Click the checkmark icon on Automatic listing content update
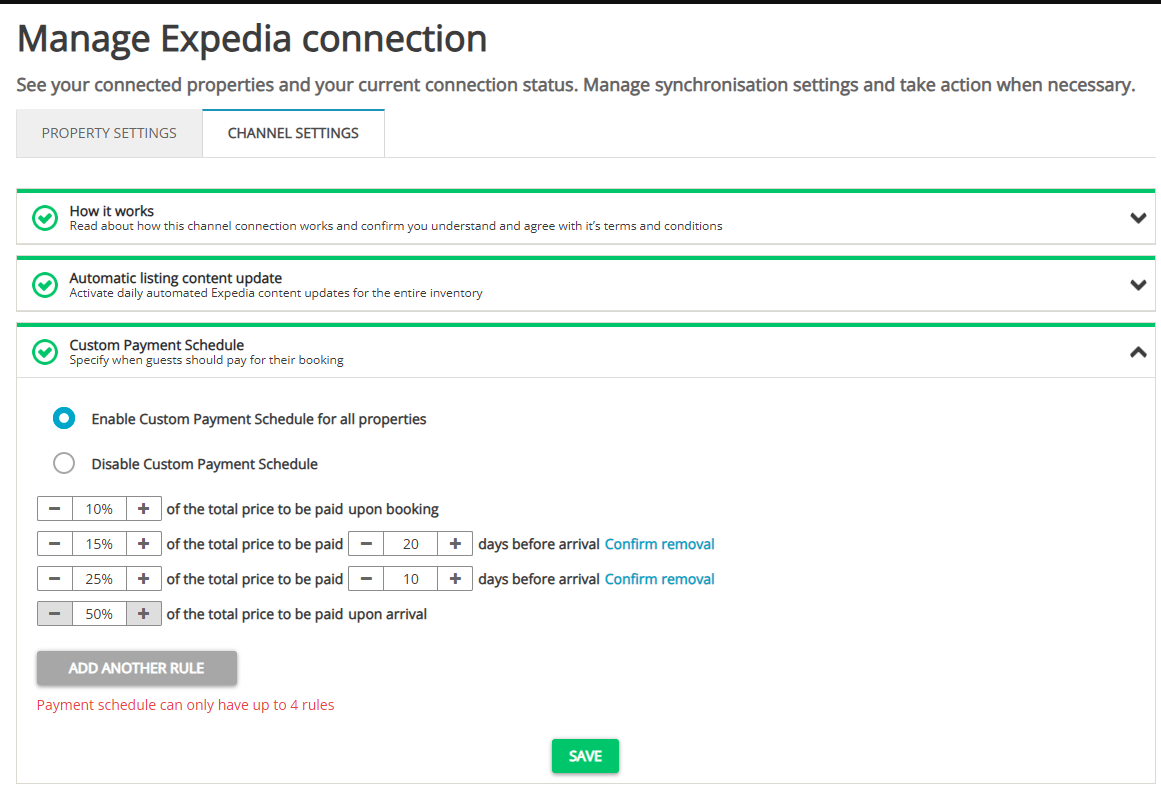The width and height of the screenshot is (1161, 787). pyautogui.click(x=44, y=284)
